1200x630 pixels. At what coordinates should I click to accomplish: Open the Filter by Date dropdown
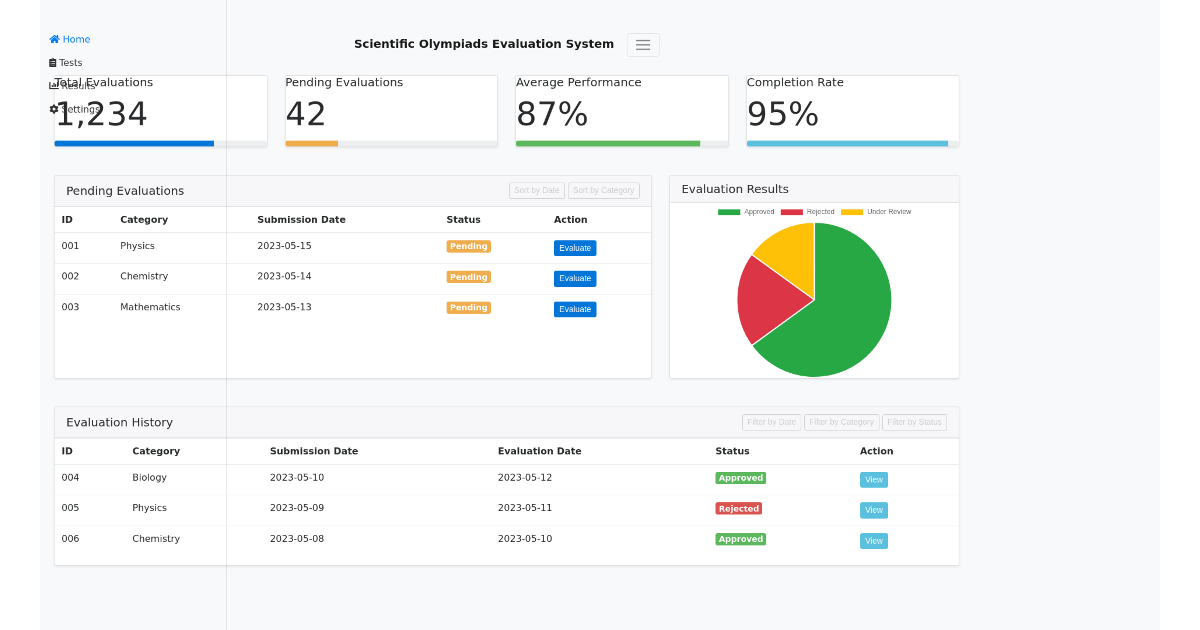pos(771,422)
